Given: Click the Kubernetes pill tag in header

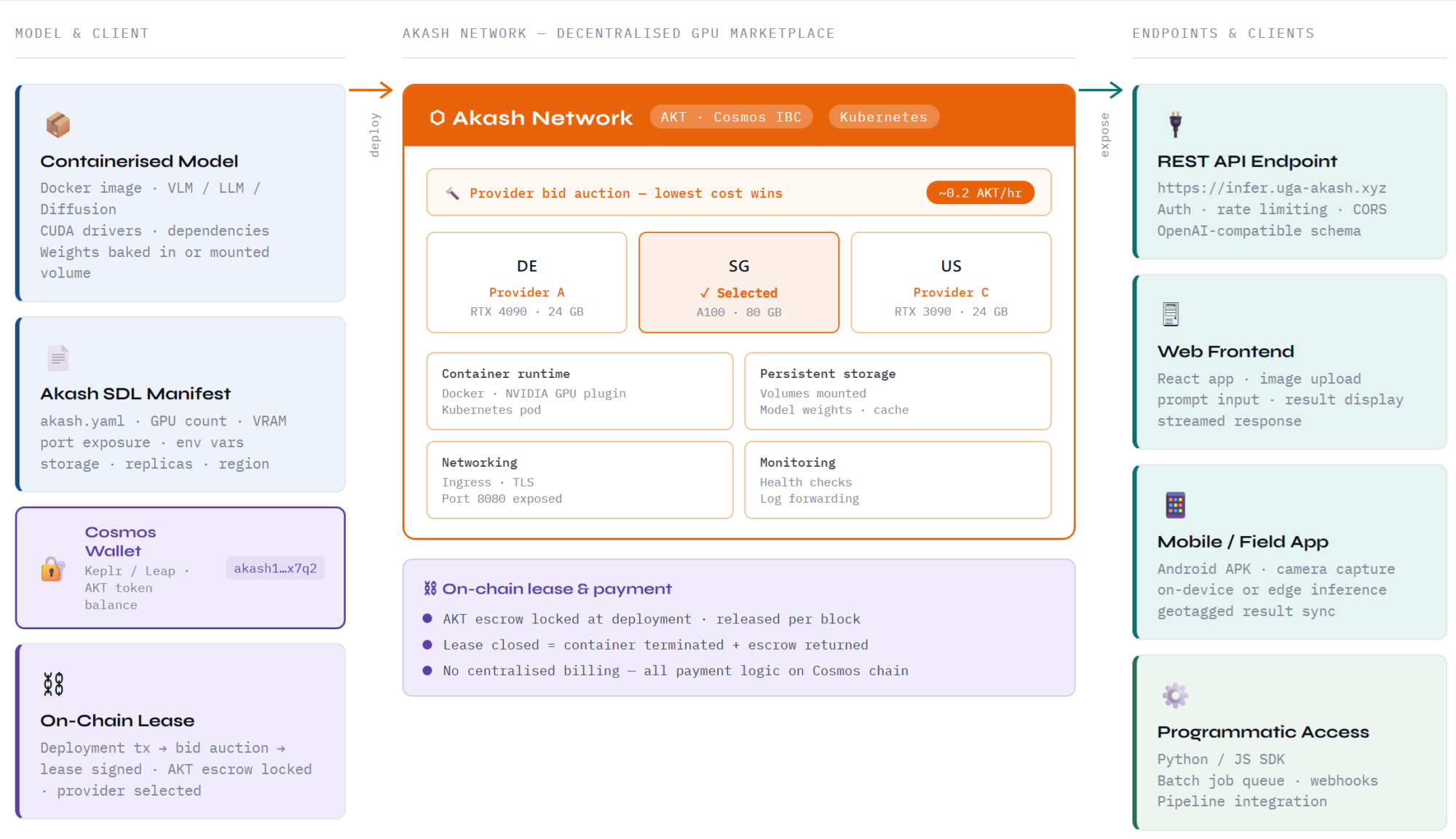Looking at the screenshot, I should point(883,117).
